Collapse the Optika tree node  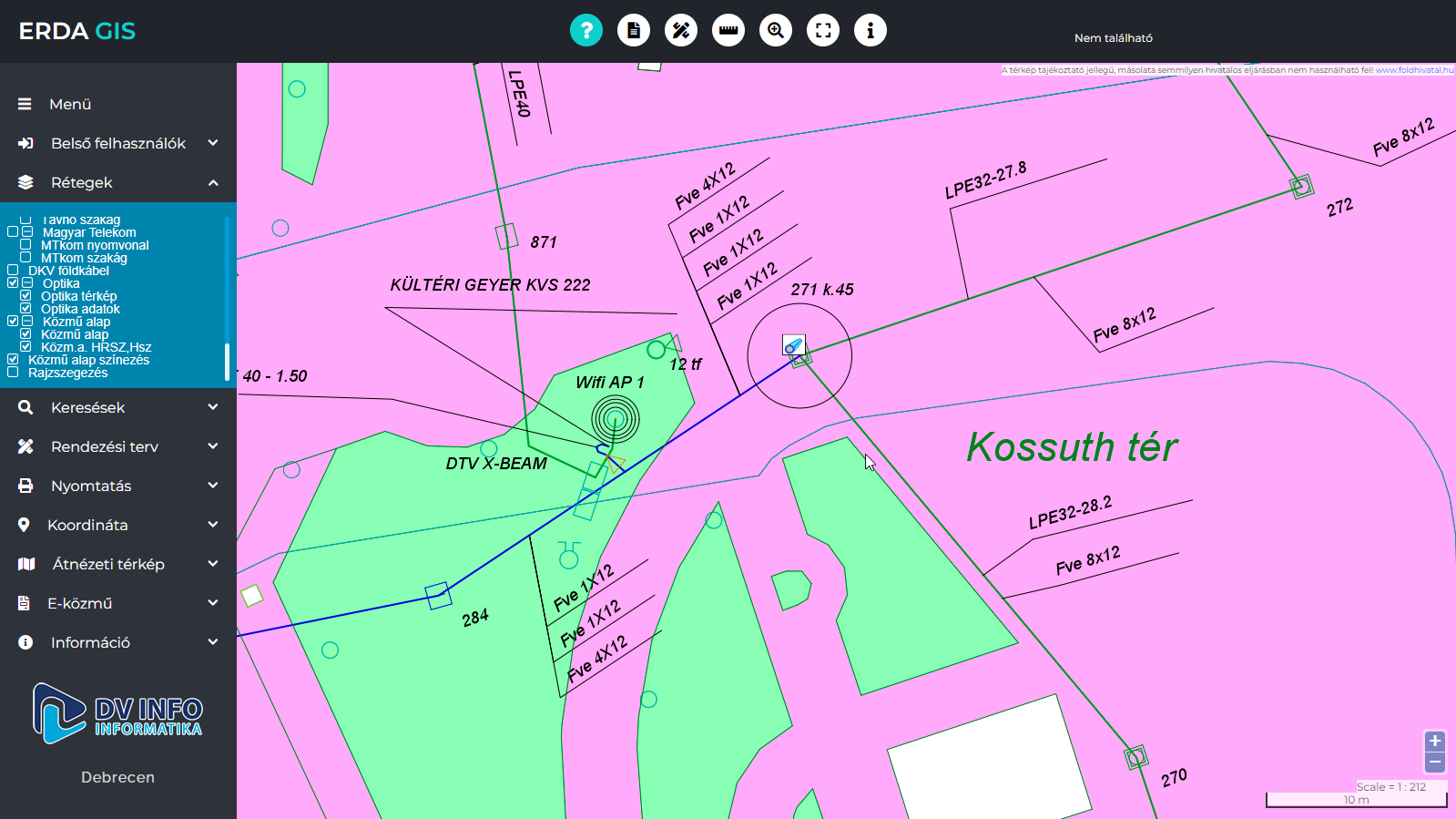(27, 283)
